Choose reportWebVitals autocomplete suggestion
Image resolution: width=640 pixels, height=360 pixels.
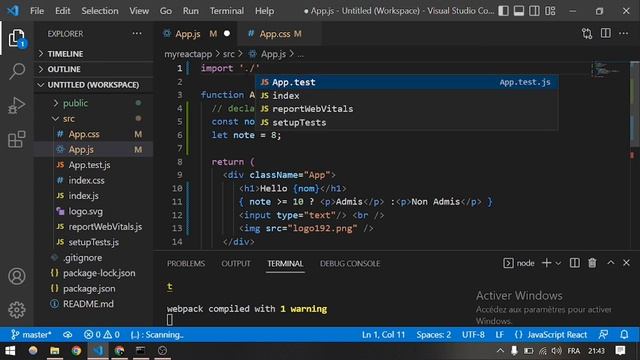[x=407, y=109]
